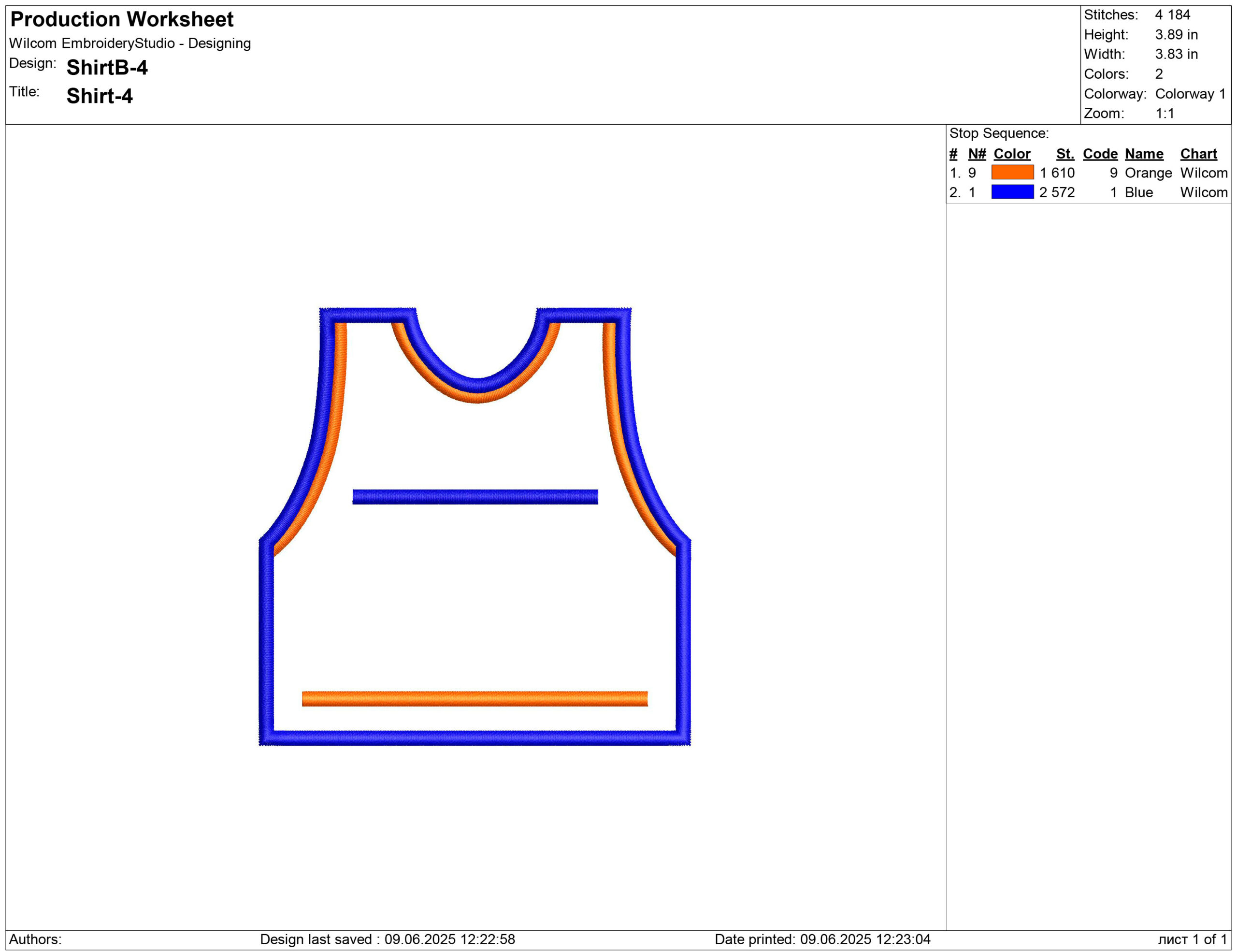Click the Stitches count value 4 184
The image size is (1237, 952).
[x=1172, y=14]
